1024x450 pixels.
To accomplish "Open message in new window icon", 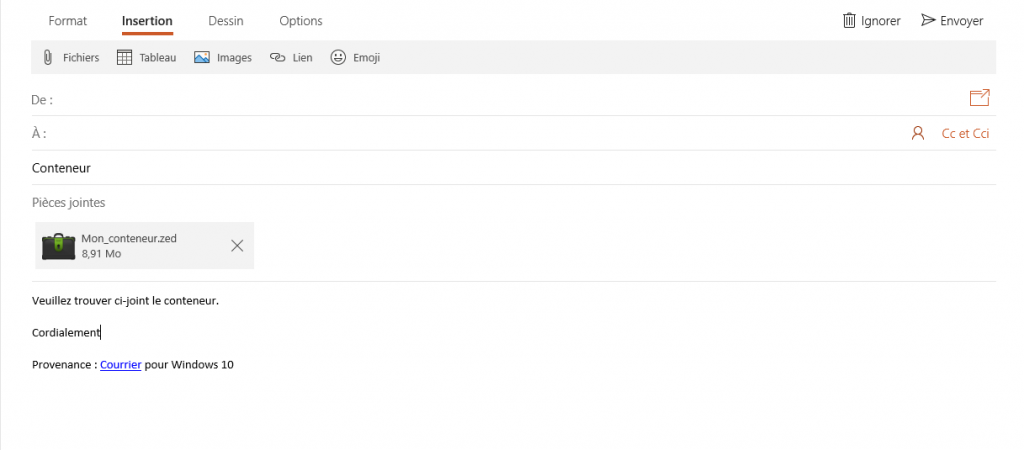I will pyautogui.click(x=979, y=98).
